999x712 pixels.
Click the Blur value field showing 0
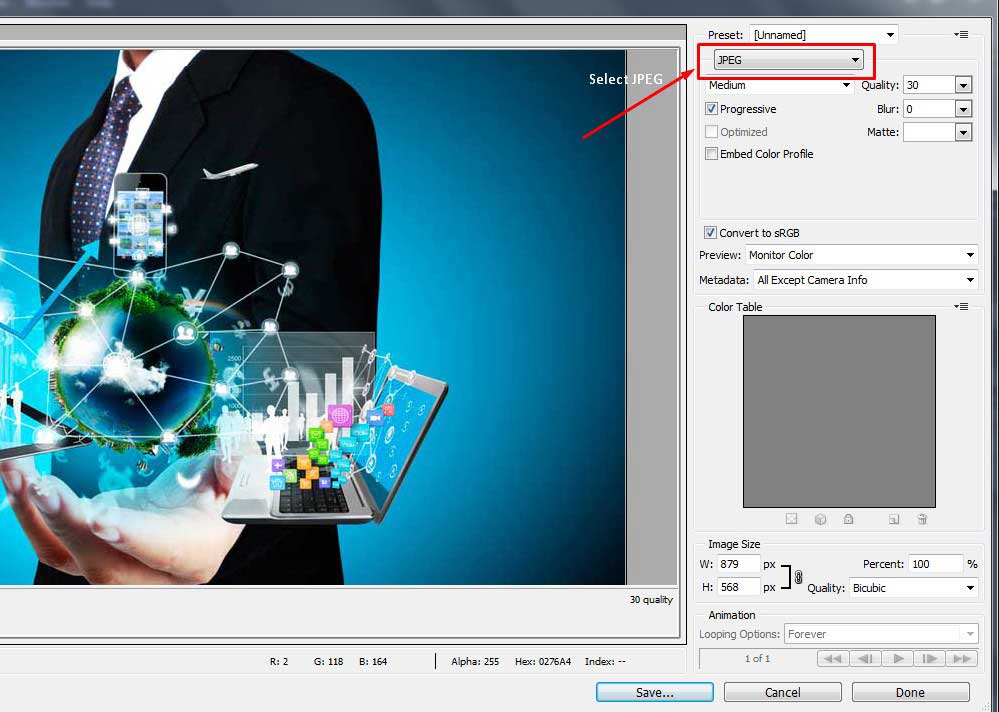[x=929, y=109]
